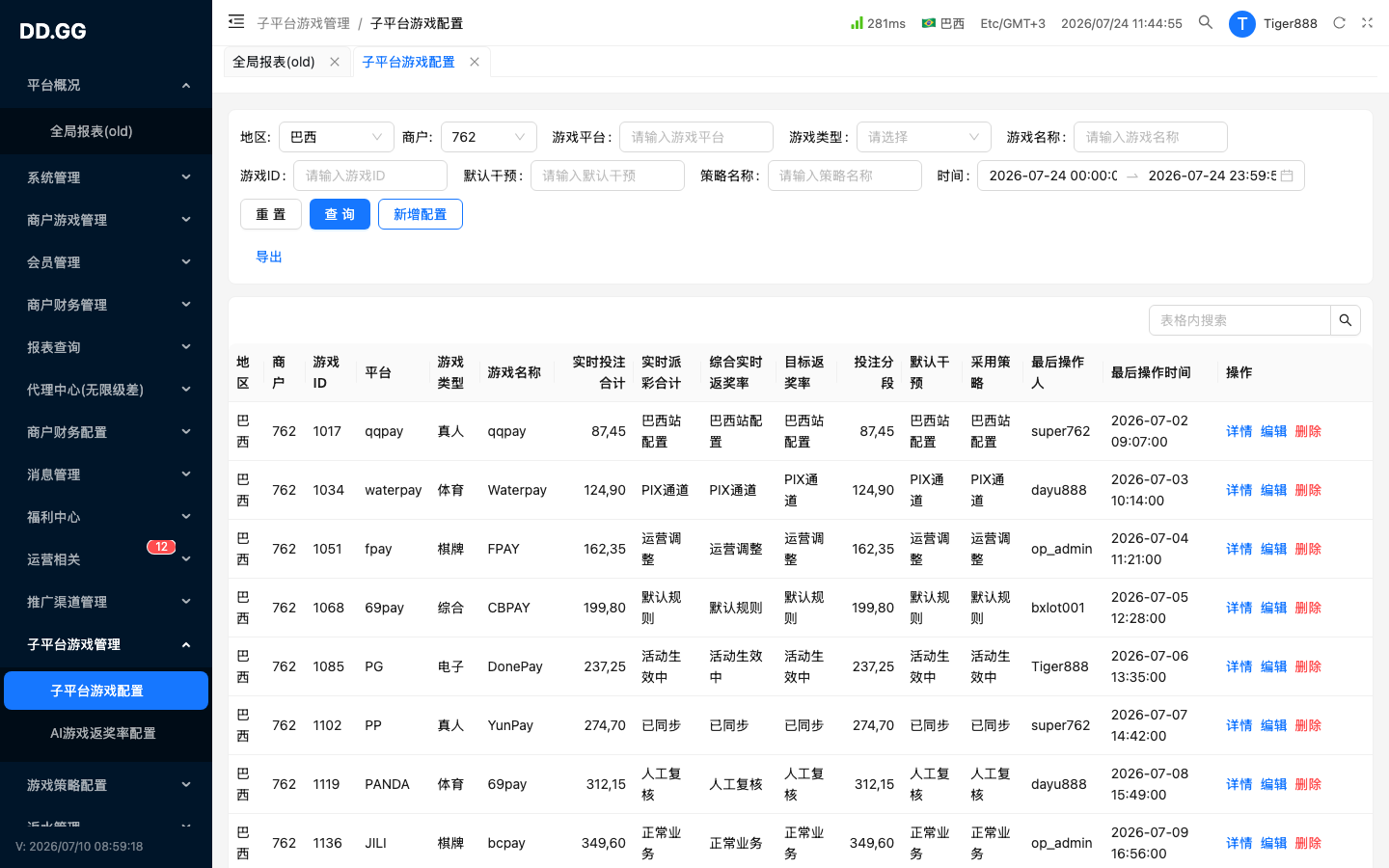Click the Etc/GMT+3 timezone label
This screenshot has width=1389, height=868.
click(1013, 23)
